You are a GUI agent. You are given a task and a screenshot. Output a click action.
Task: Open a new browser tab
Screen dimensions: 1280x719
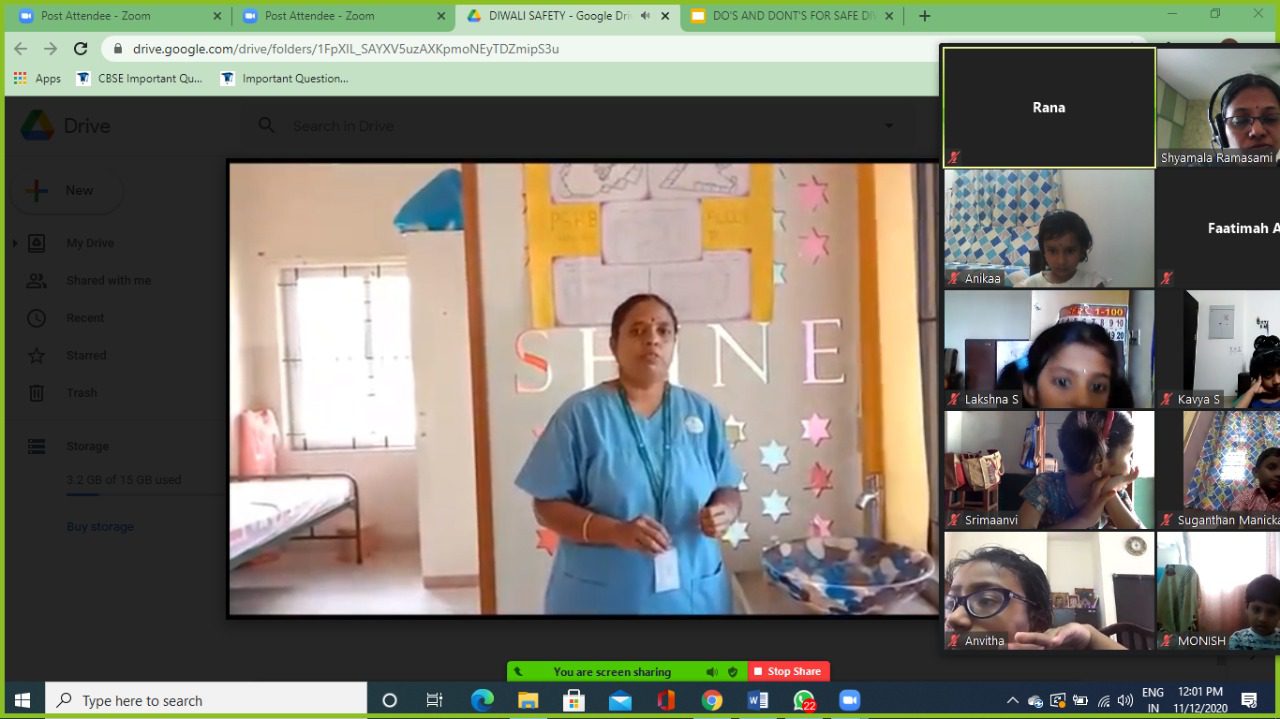coord(924,16)
